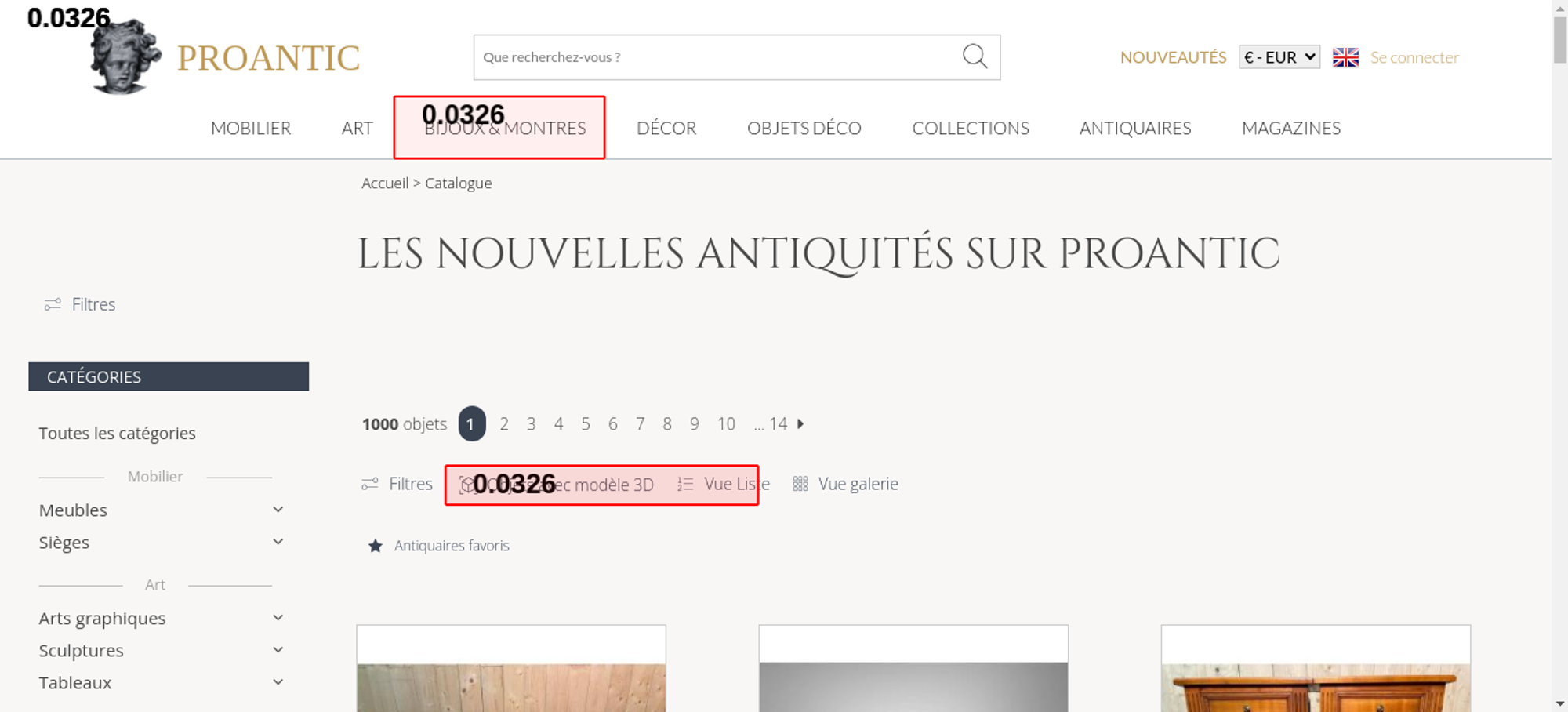Go to page 2

click(x=504, y=424)
